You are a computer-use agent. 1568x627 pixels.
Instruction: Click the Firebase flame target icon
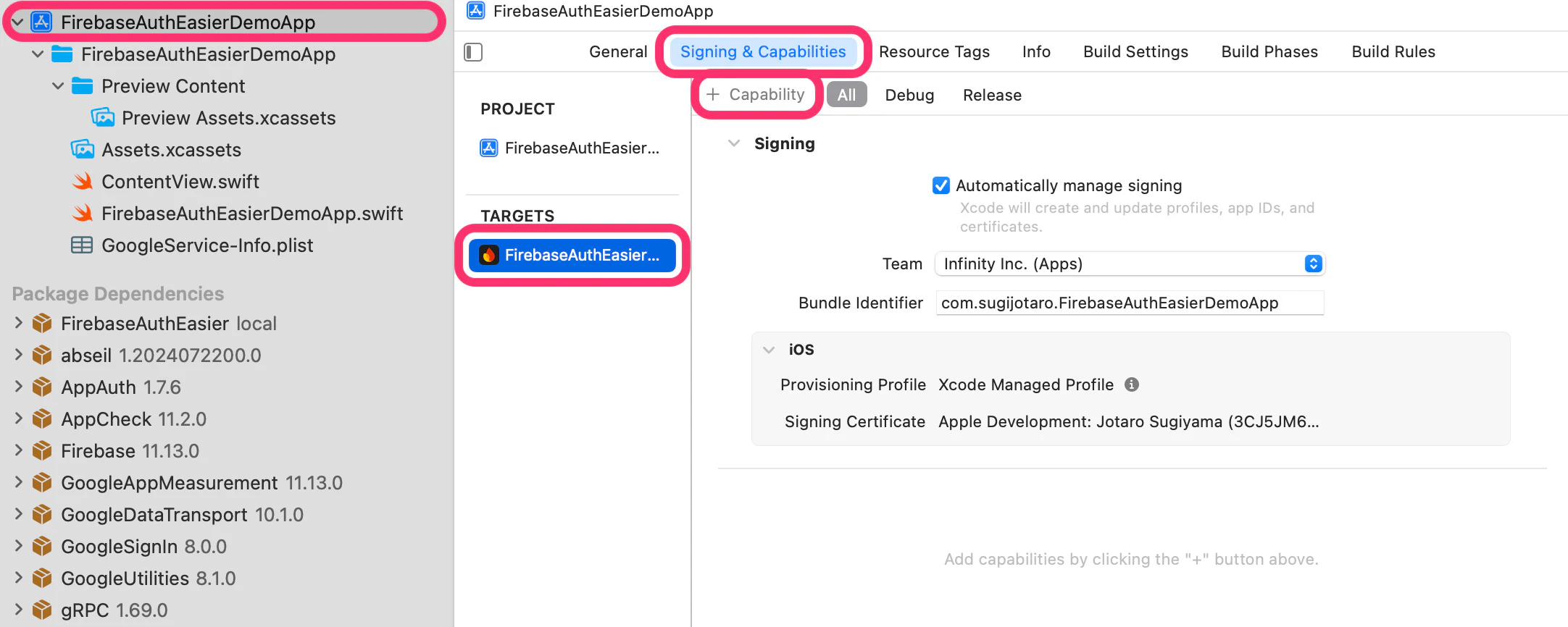(x=489, y=255)
